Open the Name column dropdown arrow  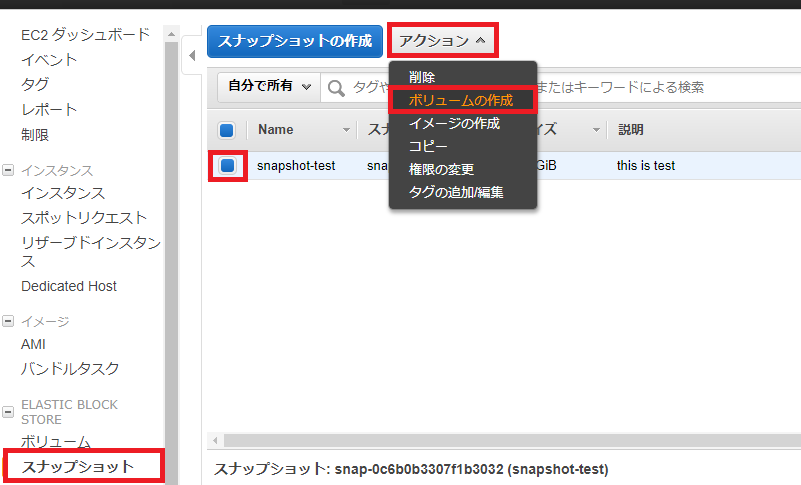tap(346, 130)
